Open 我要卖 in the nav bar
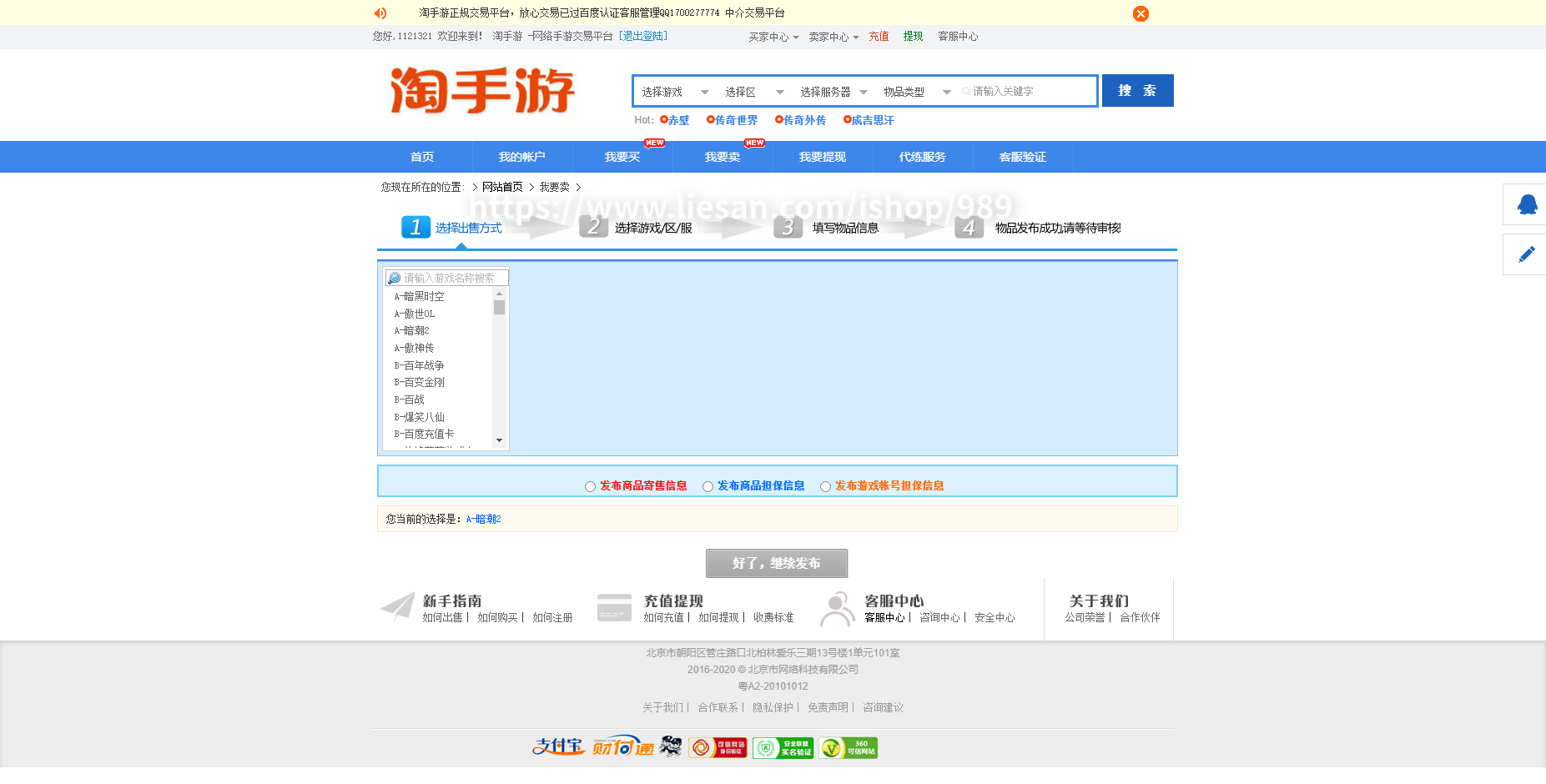The image size is (1546, 784). [x=723, y=157]
